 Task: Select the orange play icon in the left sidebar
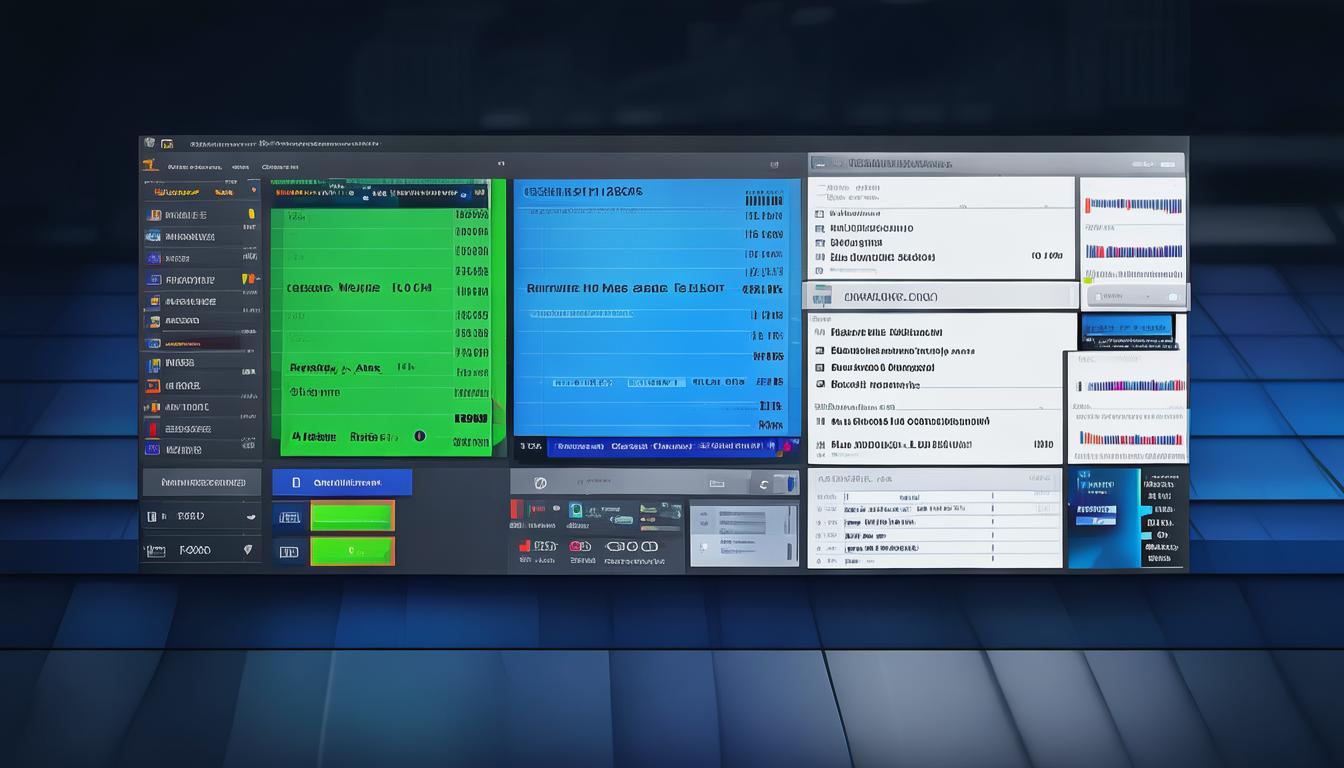point(152,385)
